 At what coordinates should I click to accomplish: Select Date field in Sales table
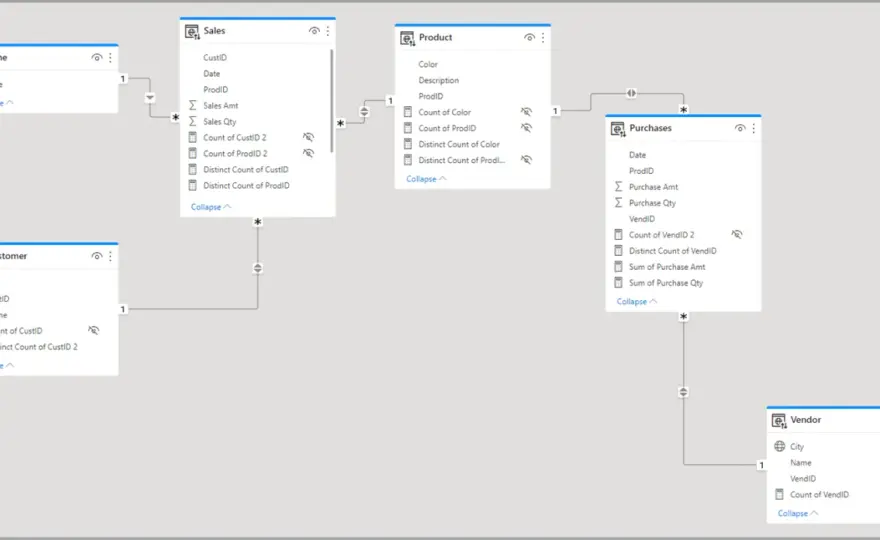[212, 74]
